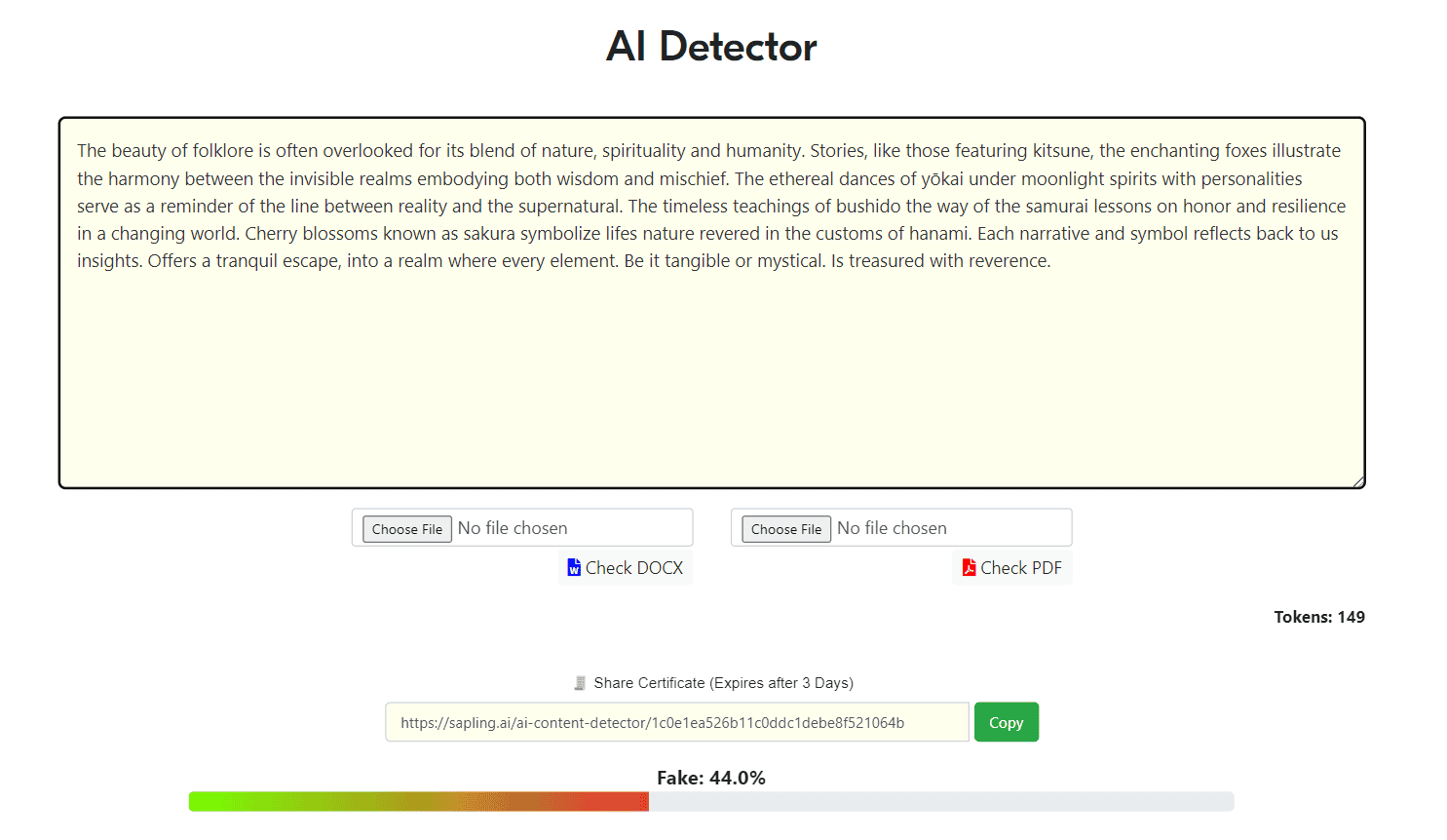Screen dimensions: 1447x840
Task: Click the AI Detector heading
Action: pos(711,47)
